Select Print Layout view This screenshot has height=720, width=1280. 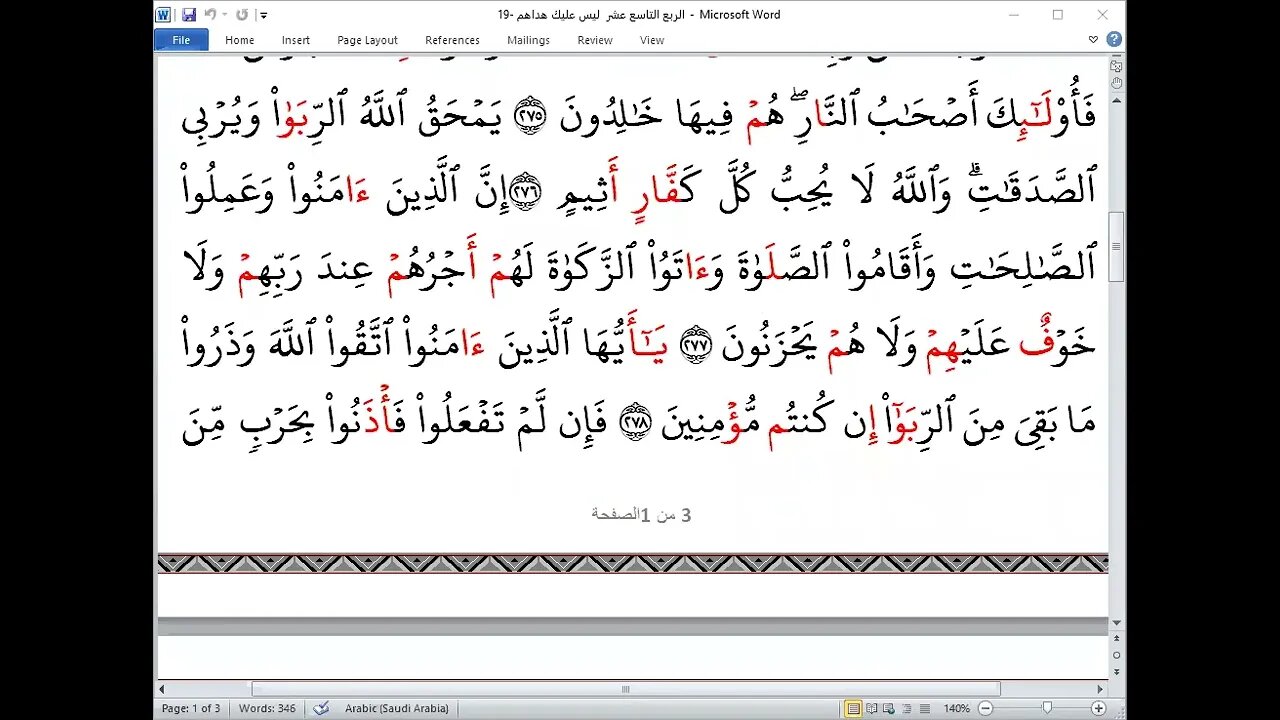pyautogui.click(x=853, y=708)
